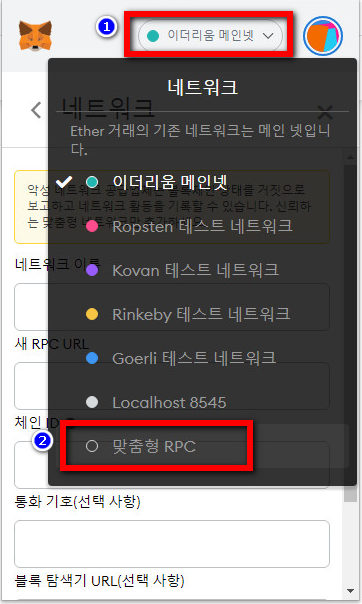Viewport: 362px width, 604px height.
Task: Select Kovan 테스트 네트워크
Action: (x=202, y=270)
